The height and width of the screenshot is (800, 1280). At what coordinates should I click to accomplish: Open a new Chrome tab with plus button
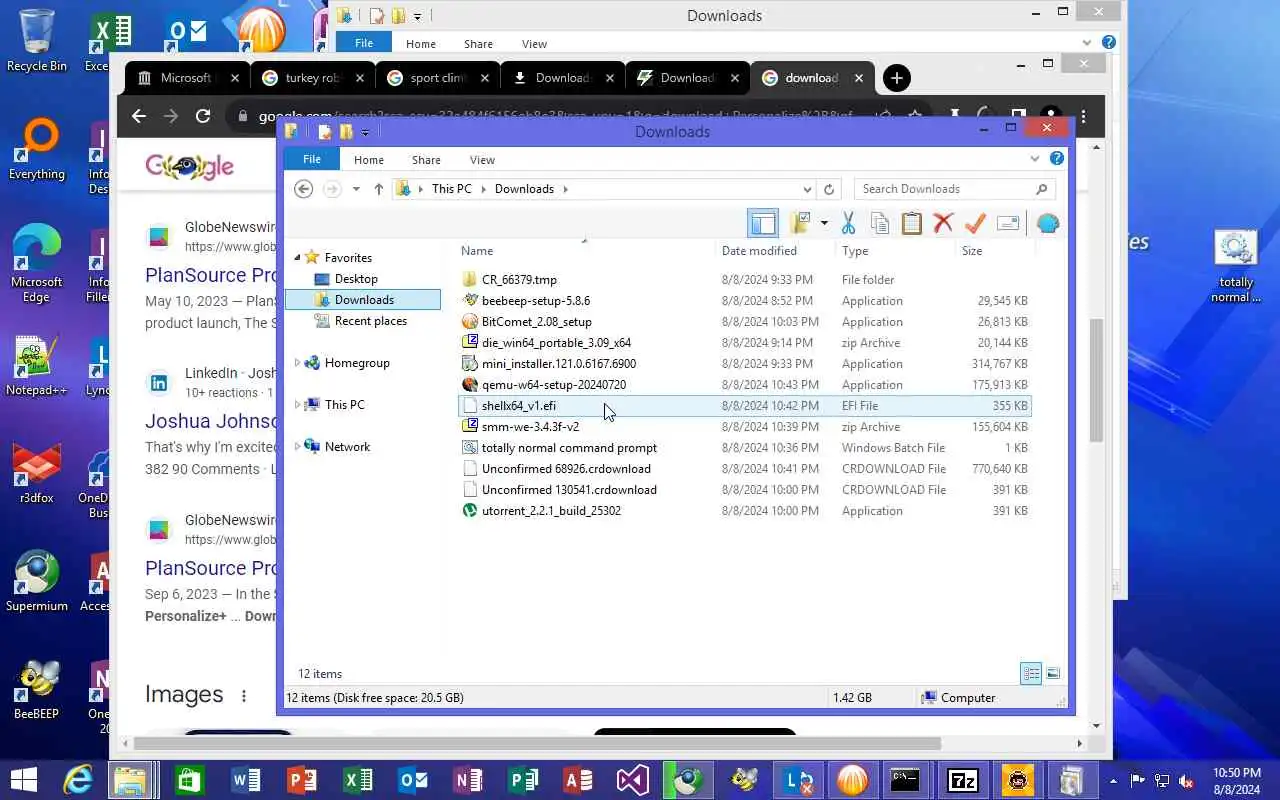click(x=897, y=78)
